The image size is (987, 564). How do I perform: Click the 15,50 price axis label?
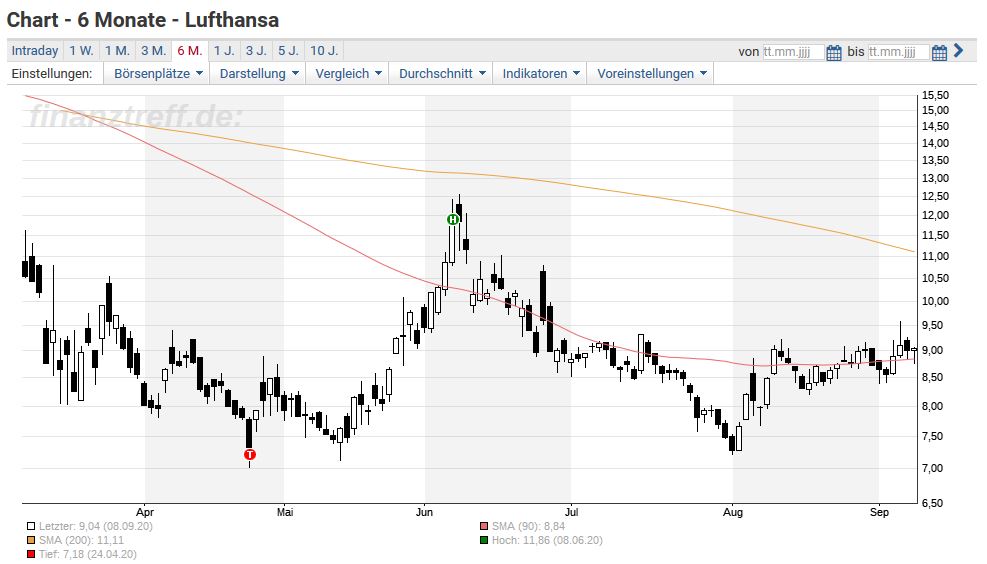click(x=935, y=96)
